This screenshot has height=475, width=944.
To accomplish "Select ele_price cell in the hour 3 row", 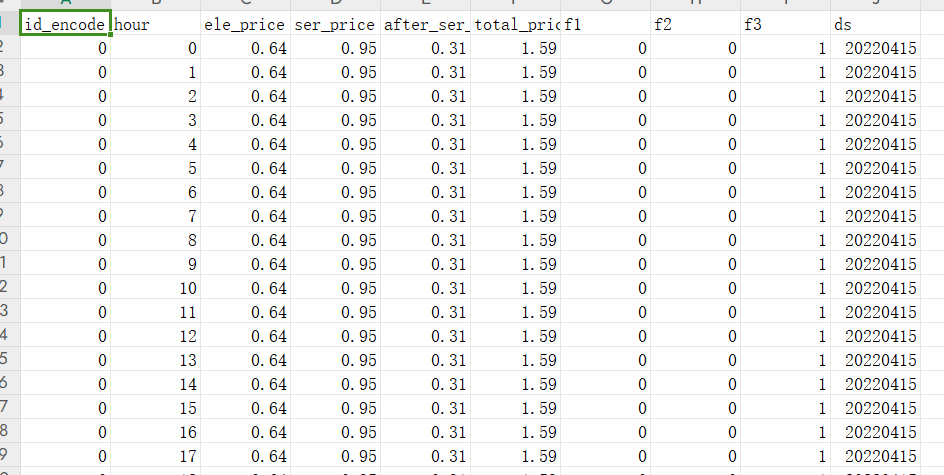I will tap(245, 120).
